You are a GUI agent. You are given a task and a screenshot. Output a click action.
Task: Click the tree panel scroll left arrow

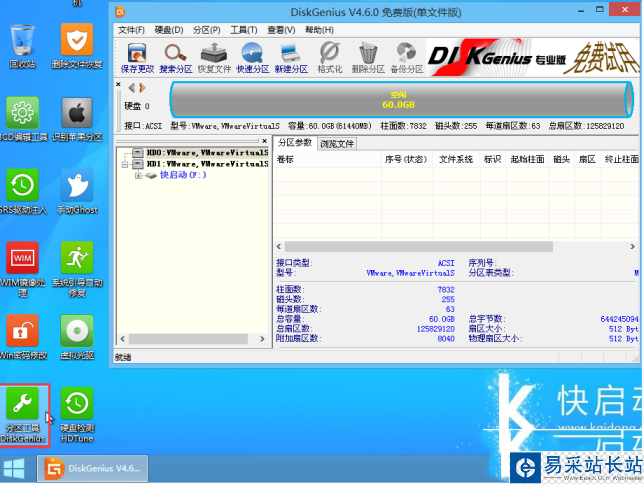(122, 339)
